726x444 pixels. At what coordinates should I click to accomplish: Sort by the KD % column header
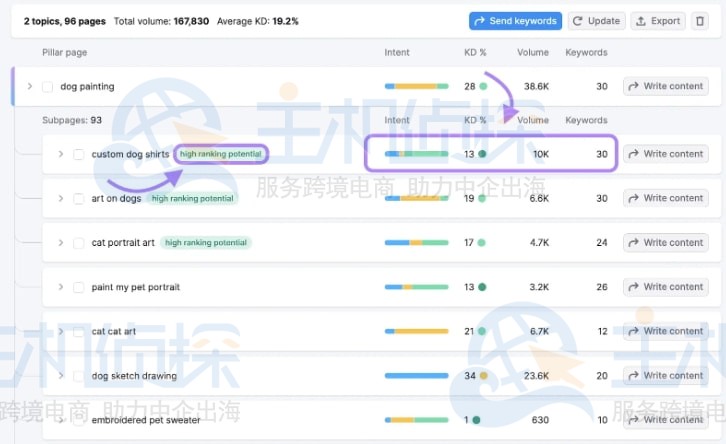tap(474, 52)
